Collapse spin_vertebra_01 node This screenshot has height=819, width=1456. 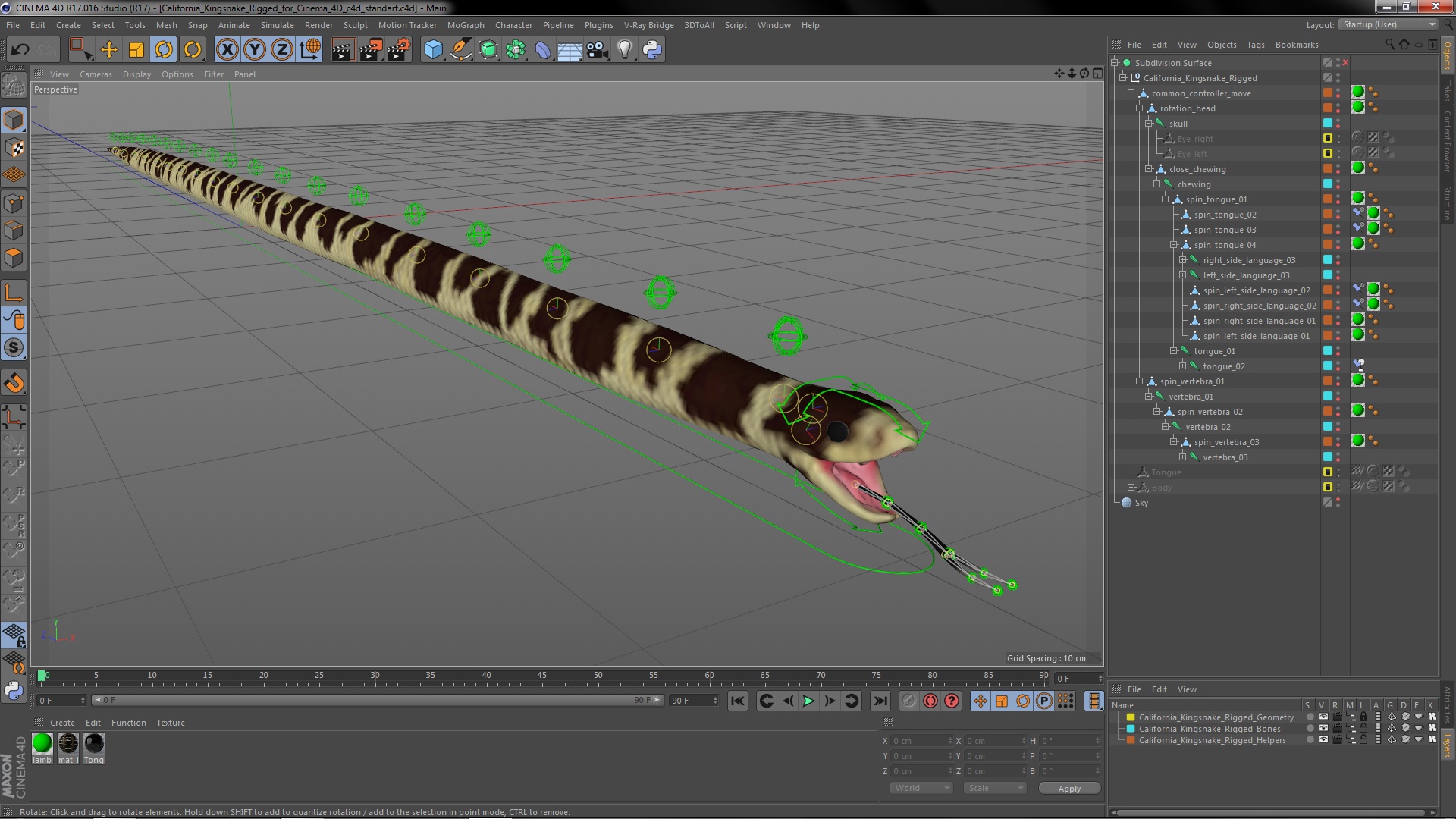coord(1140,381)
